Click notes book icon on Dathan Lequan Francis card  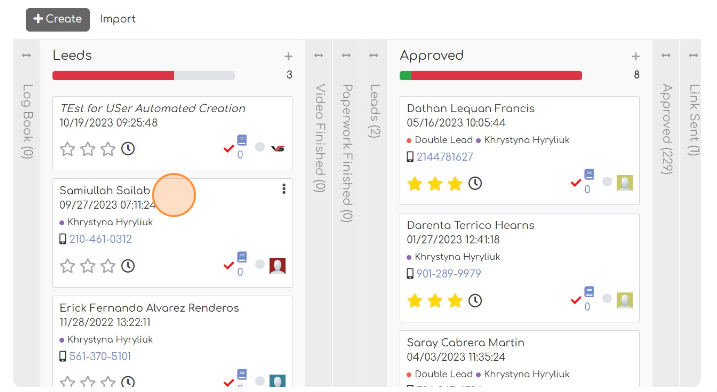[x=589, y=174]
